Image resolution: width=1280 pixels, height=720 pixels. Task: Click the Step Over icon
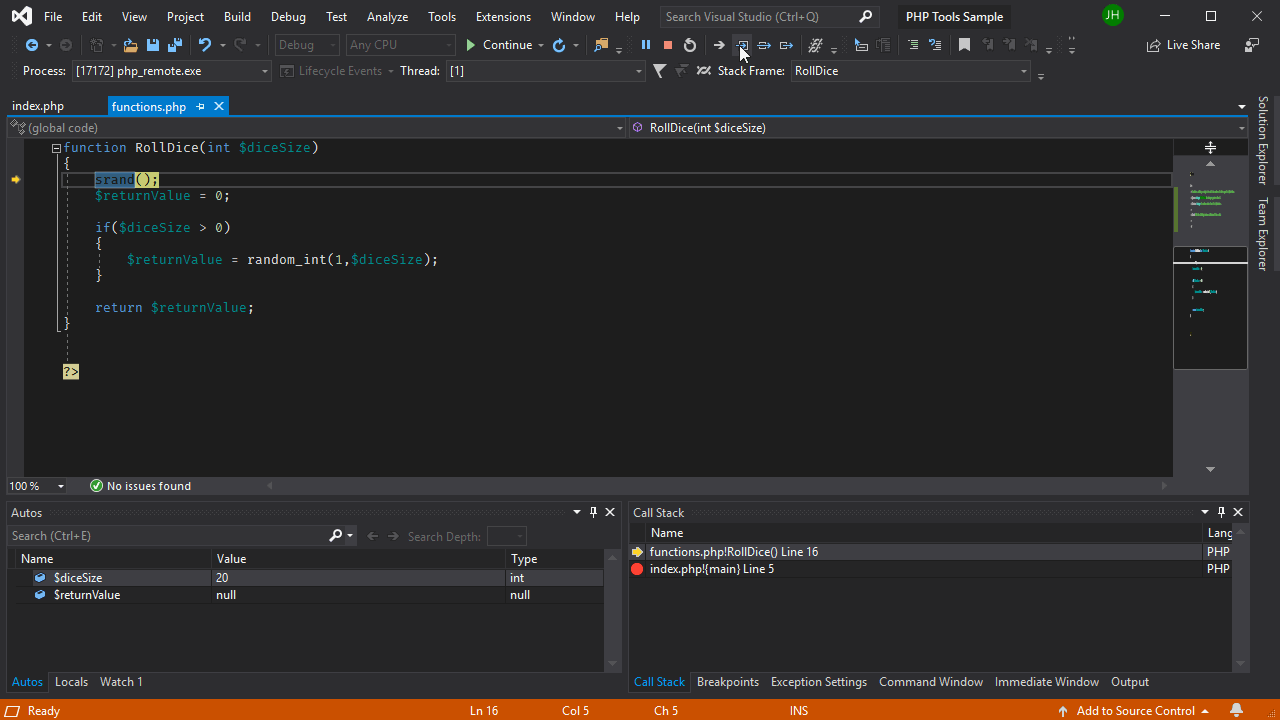(x=764, y=45)
